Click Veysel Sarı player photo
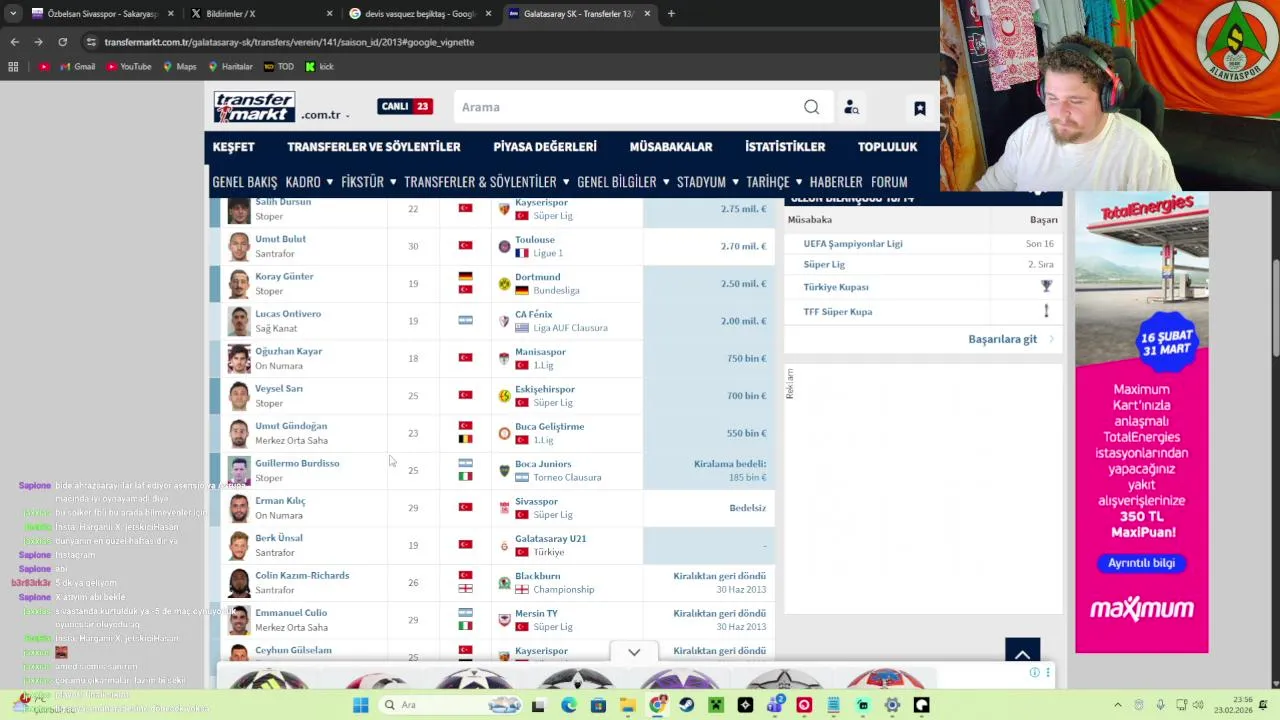This screenshot has width=1280, height=720. pos(238,396)
